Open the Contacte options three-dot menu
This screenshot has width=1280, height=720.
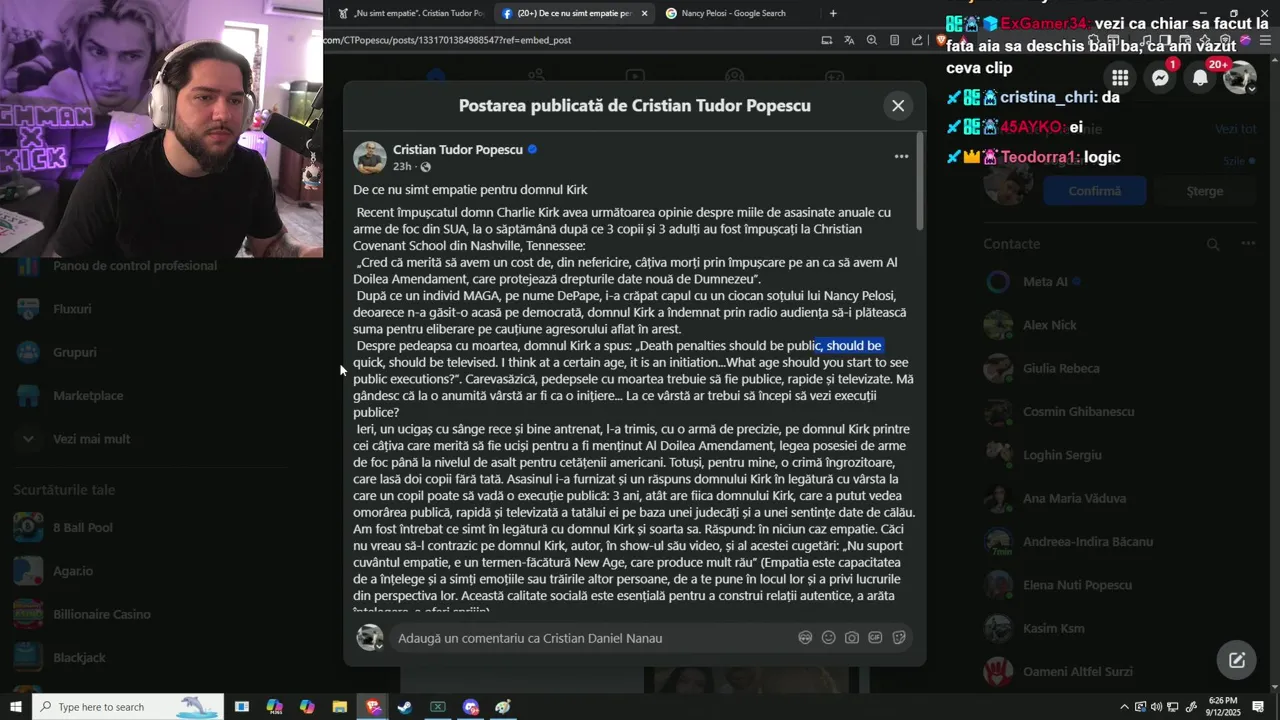point(1248,244)
